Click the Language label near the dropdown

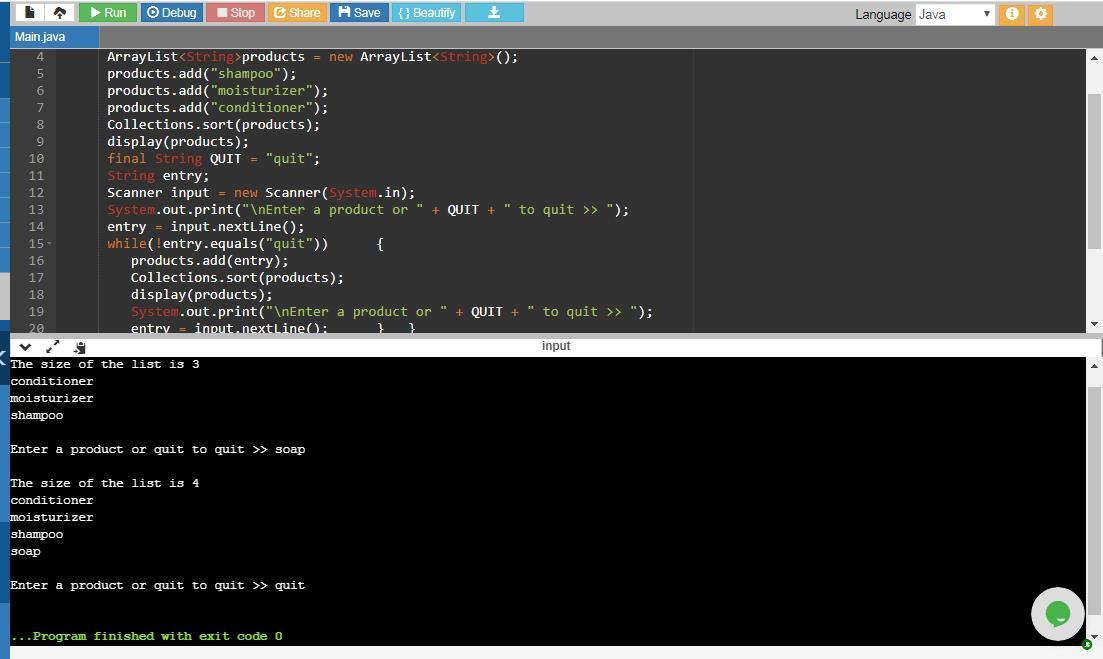pos(883,15)
